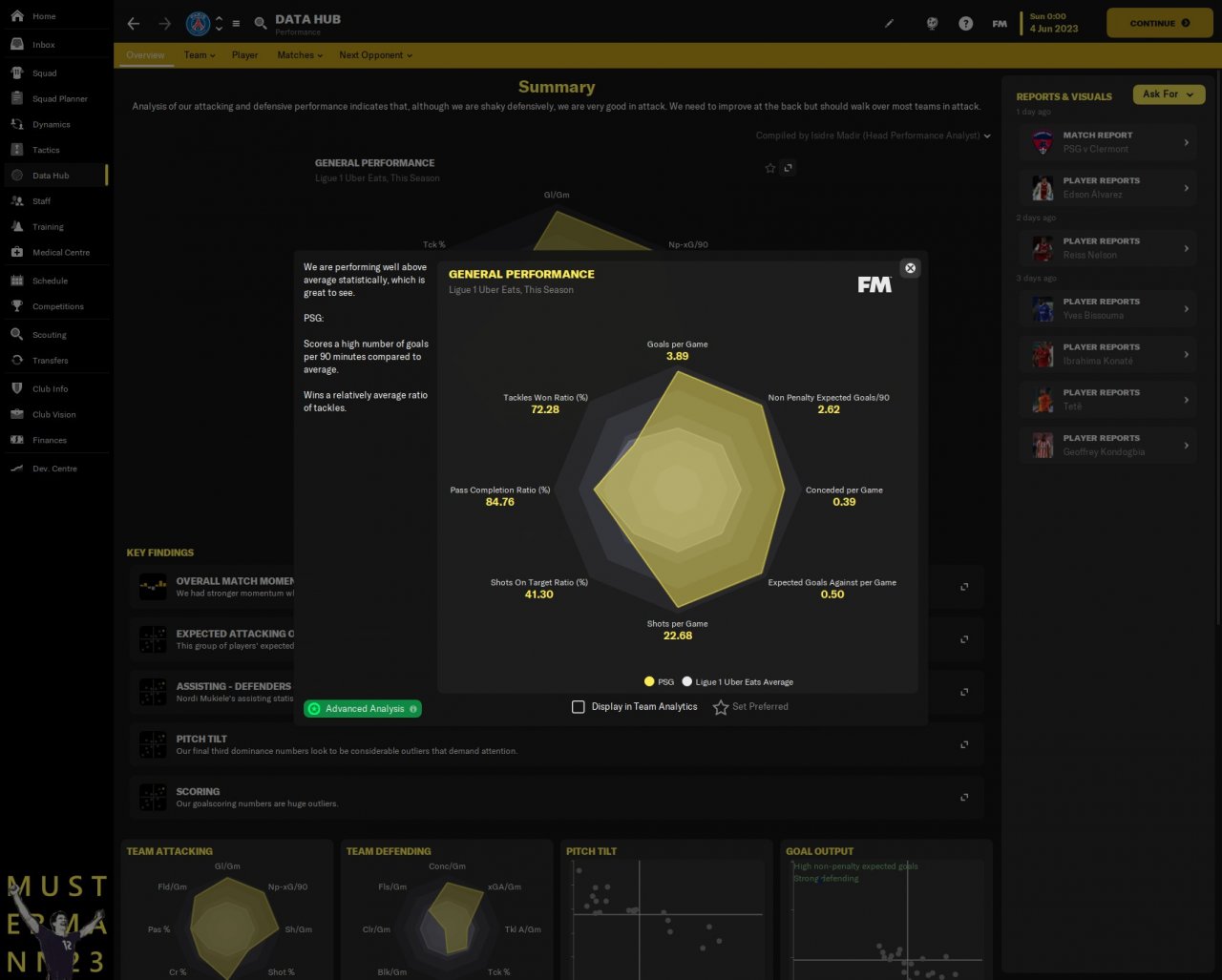Viewport: 1222px width, 980px height.
Task: Click the help question mark icon
Action: pyautogui.click(x=966, y=24)
